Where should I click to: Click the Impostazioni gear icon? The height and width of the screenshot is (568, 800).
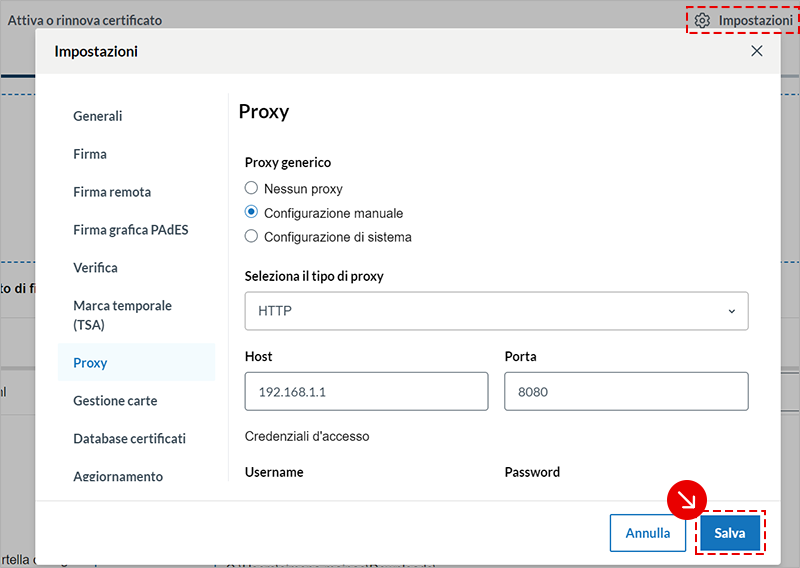702,21
